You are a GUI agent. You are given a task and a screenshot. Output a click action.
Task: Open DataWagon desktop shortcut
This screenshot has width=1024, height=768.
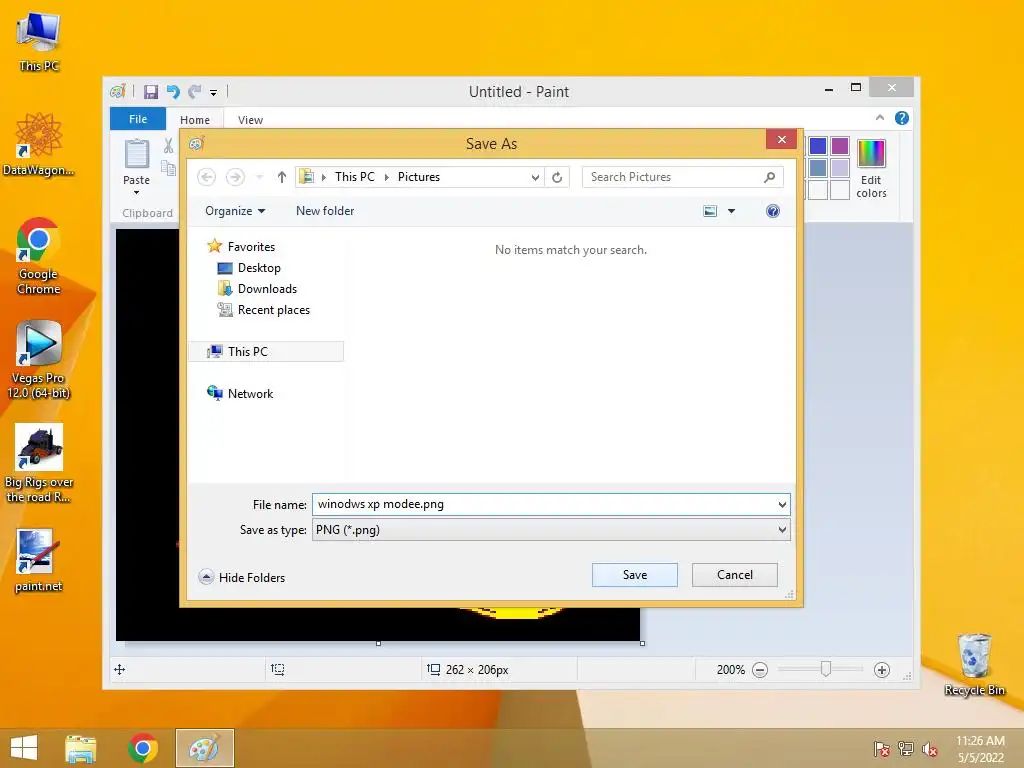point(39,144)
